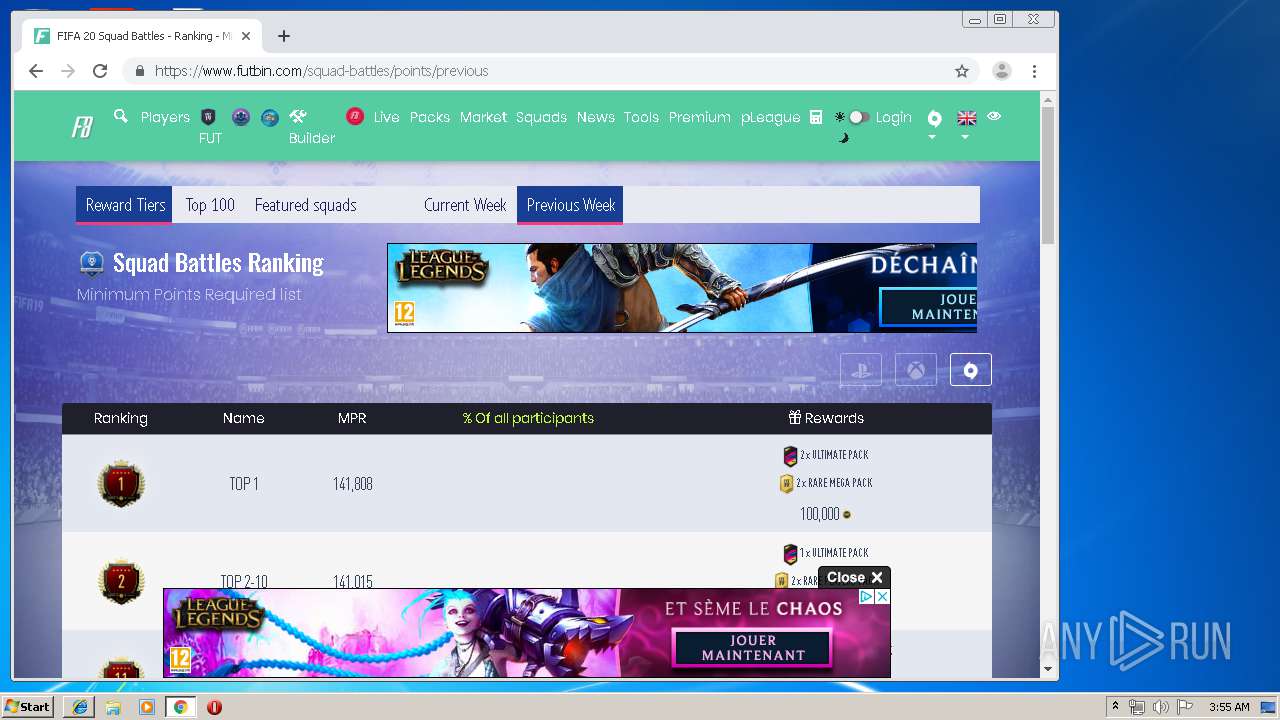Click the TOP 1 name cell
The image size is (1280, 720).
tap(244, 484)
